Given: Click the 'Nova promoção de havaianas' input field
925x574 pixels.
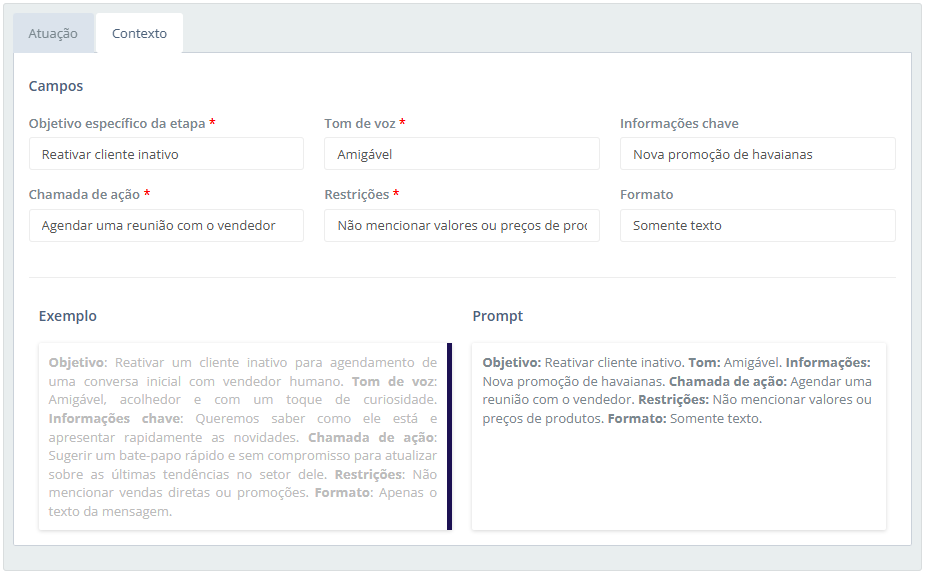Looking at the screenshot, I should [x=757, y=154].
